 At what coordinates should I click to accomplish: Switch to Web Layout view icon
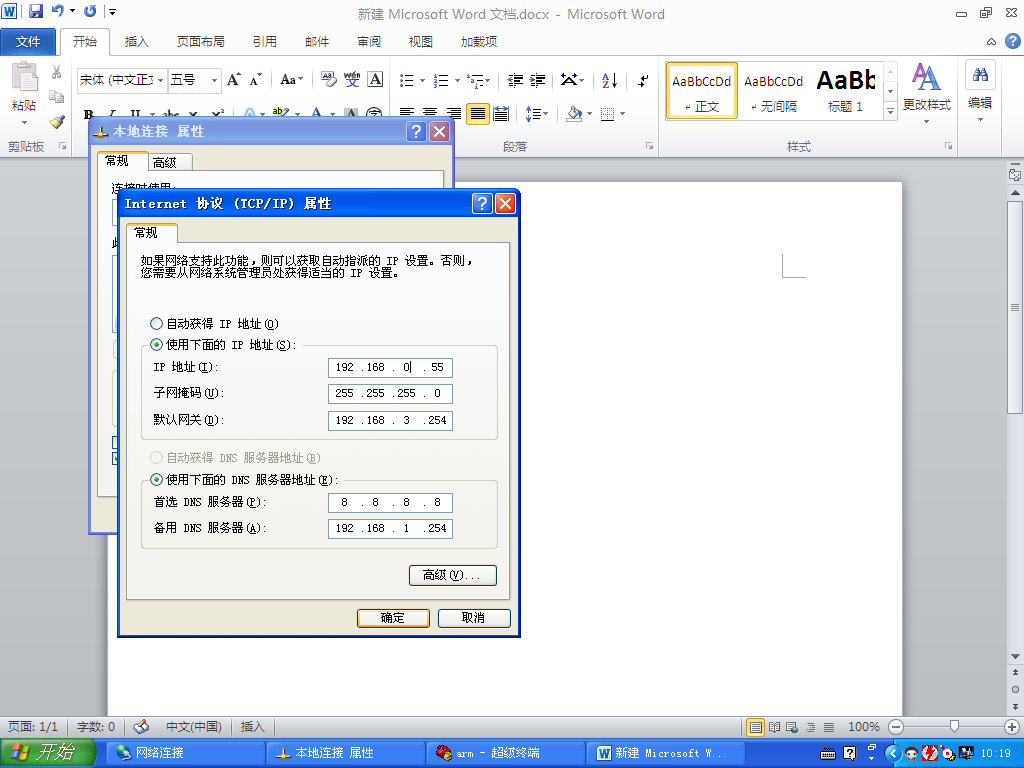coord(792,727)
